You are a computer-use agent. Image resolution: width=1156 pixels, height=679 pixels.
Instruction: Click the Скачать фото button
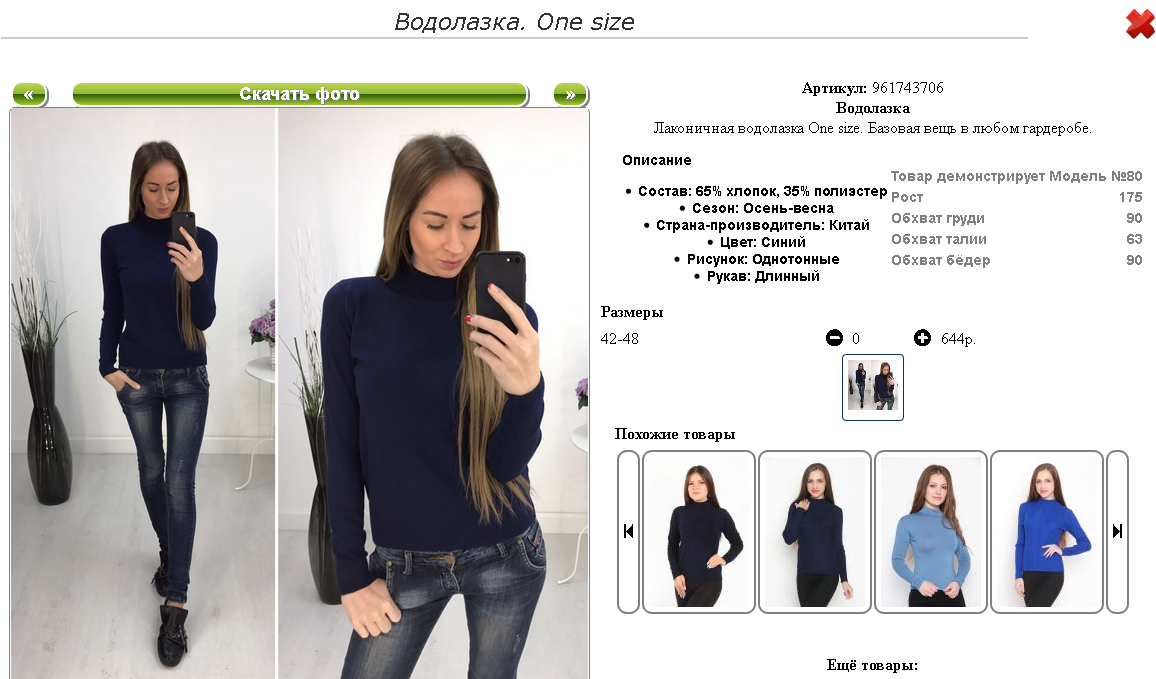pyautogui.click(x=300, y=94)
